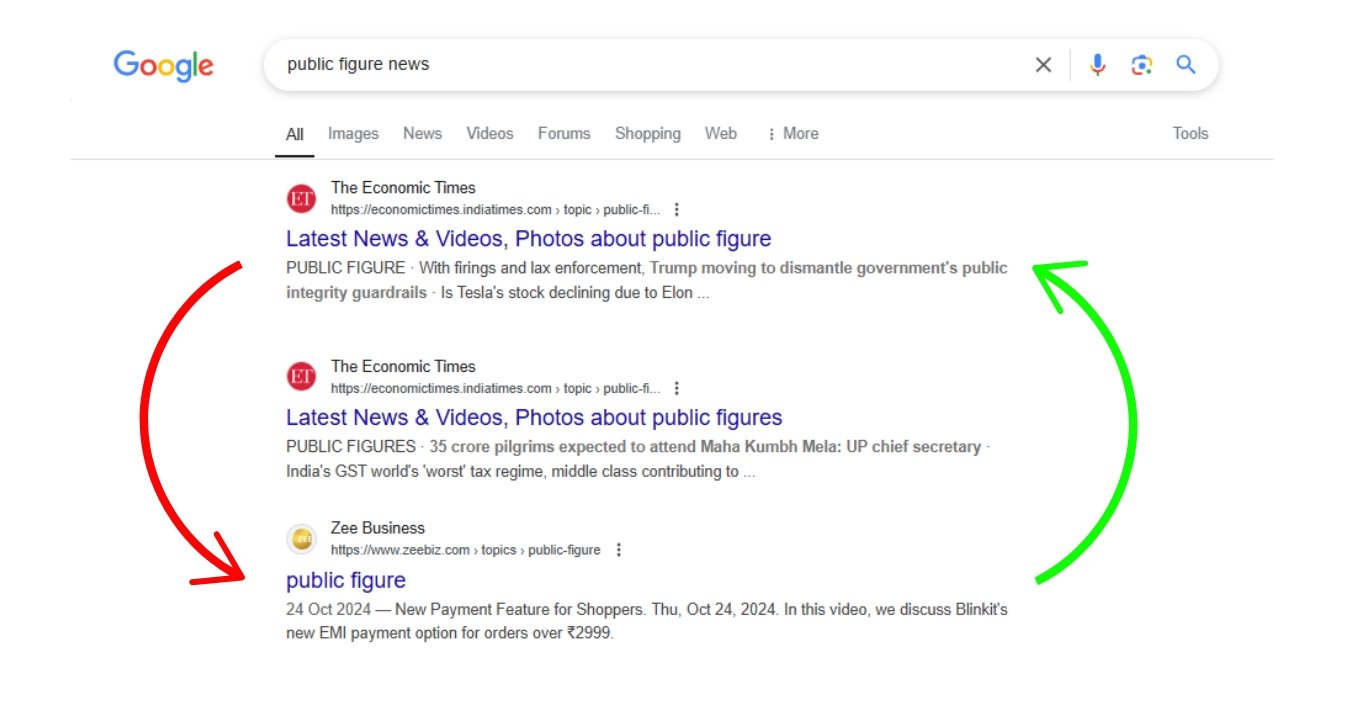Screen dimensions: 1353x705
Task: Expand the More search filters menu
Action: [792, 134]
